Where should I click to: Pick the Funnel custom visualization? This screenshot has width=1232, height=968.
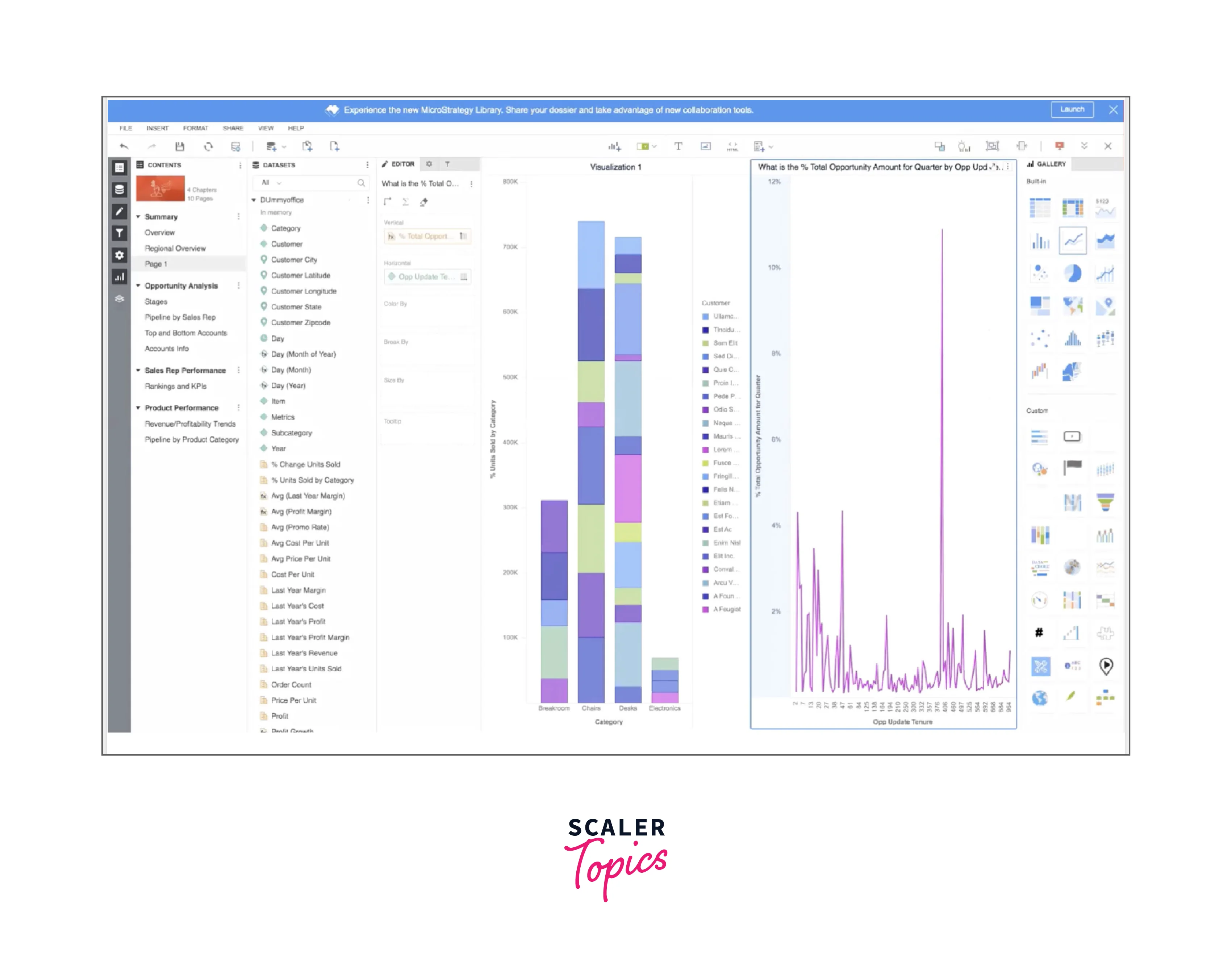(x=1105, y=501)
